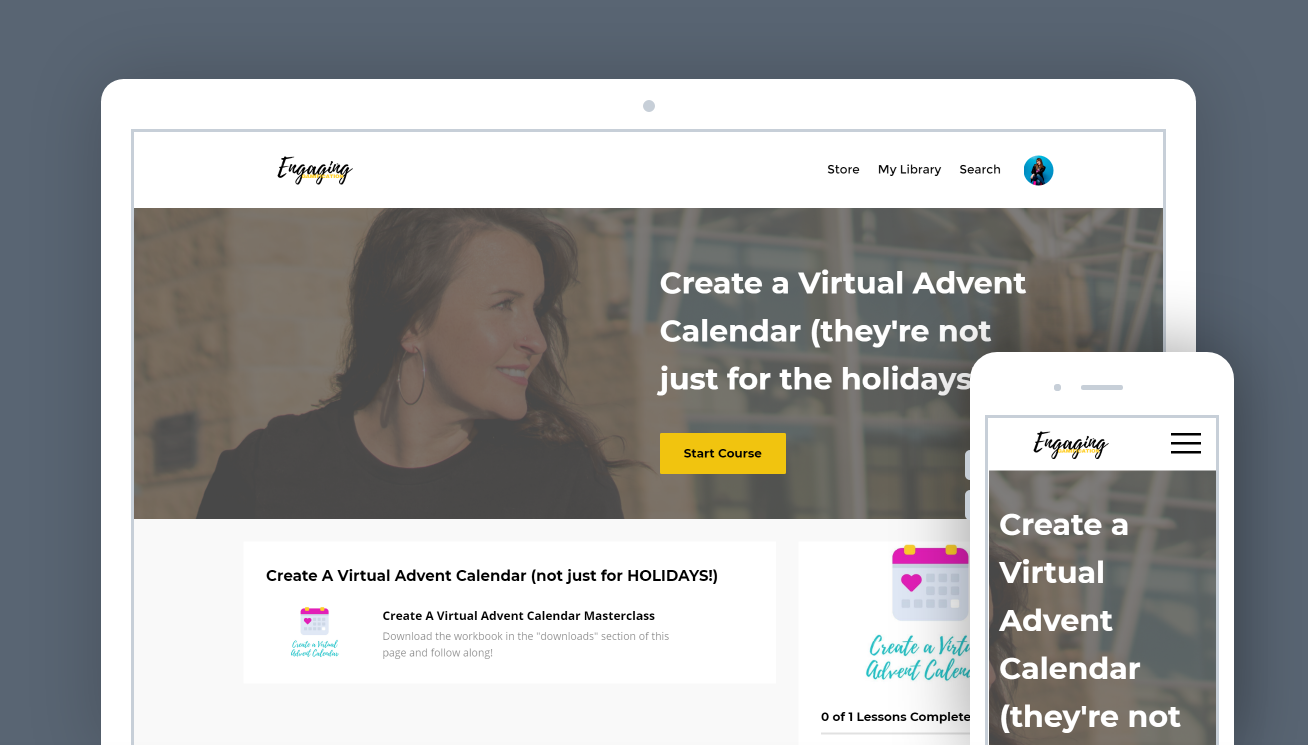Click the teal script course title
Screen dimensions: 1308x745
coord(918,658)
